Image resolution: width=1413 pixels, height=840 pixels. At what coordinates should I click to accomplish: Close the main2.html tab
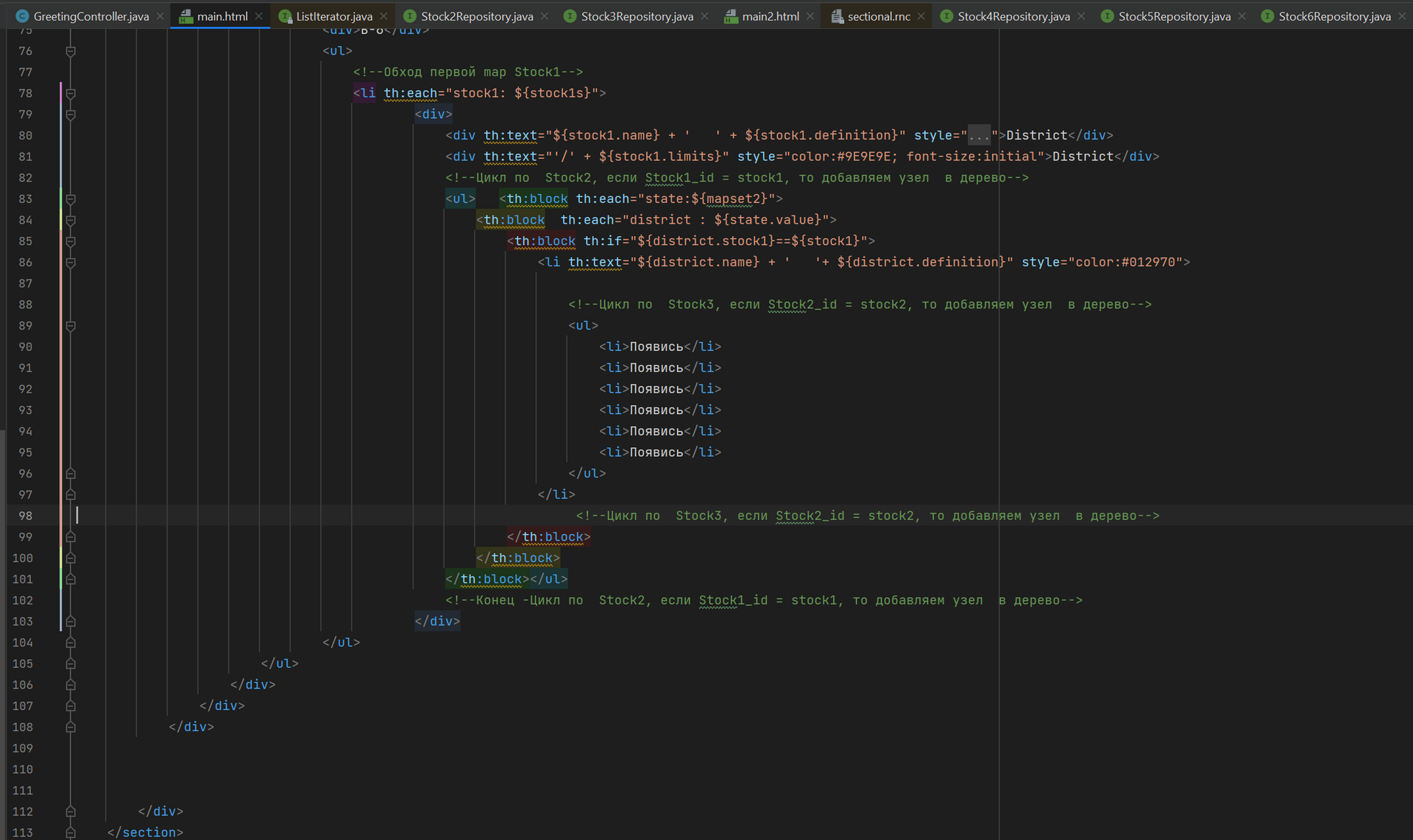coord(810,16)
